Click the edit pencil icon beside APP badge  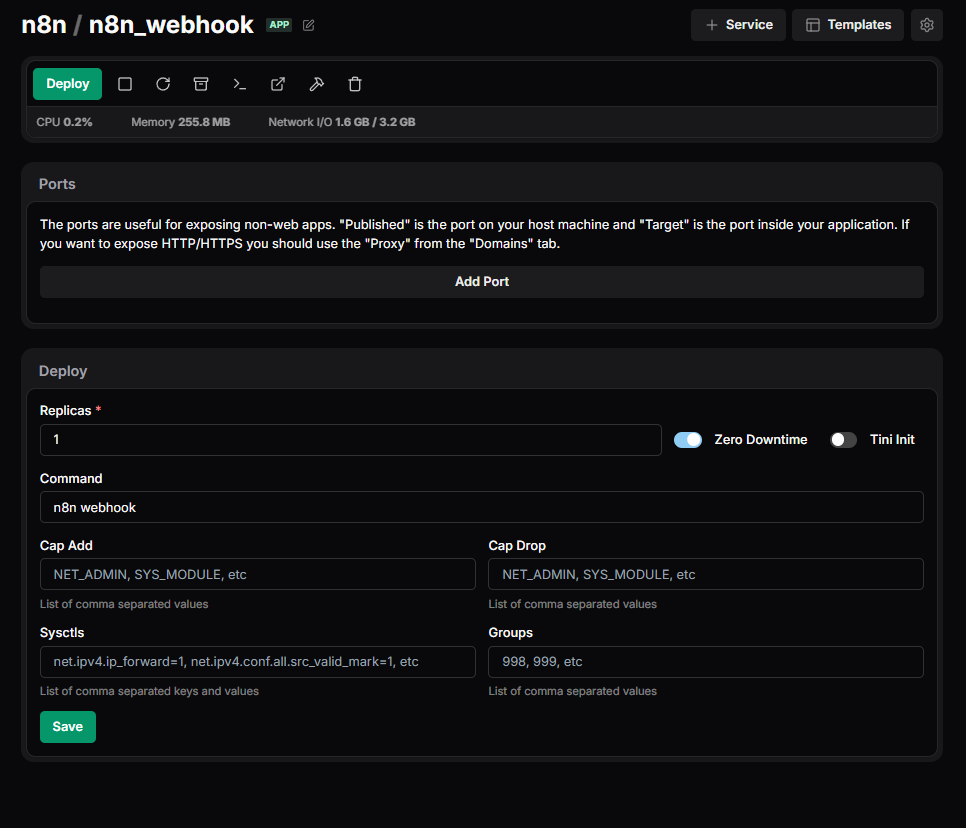pos(309,25)
